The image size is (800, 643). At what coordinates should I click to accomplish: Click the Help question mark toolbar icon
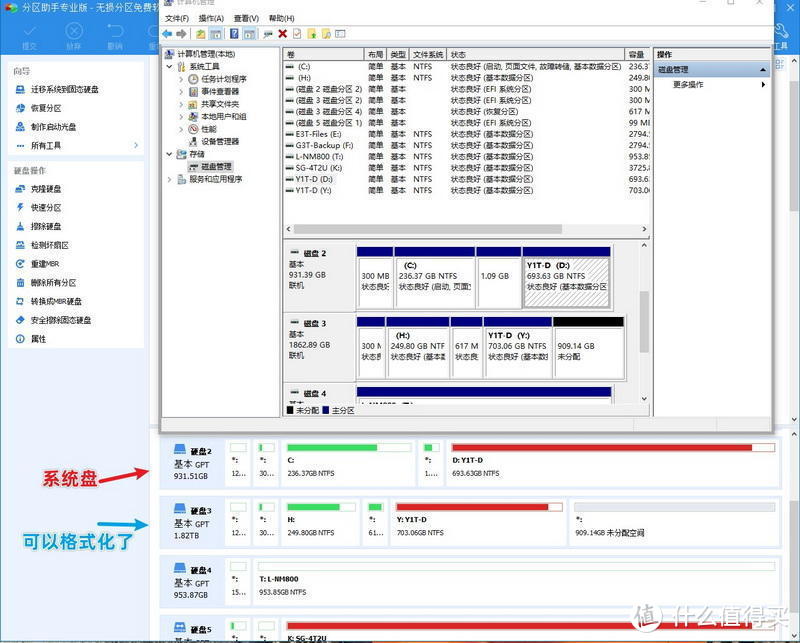235,33
